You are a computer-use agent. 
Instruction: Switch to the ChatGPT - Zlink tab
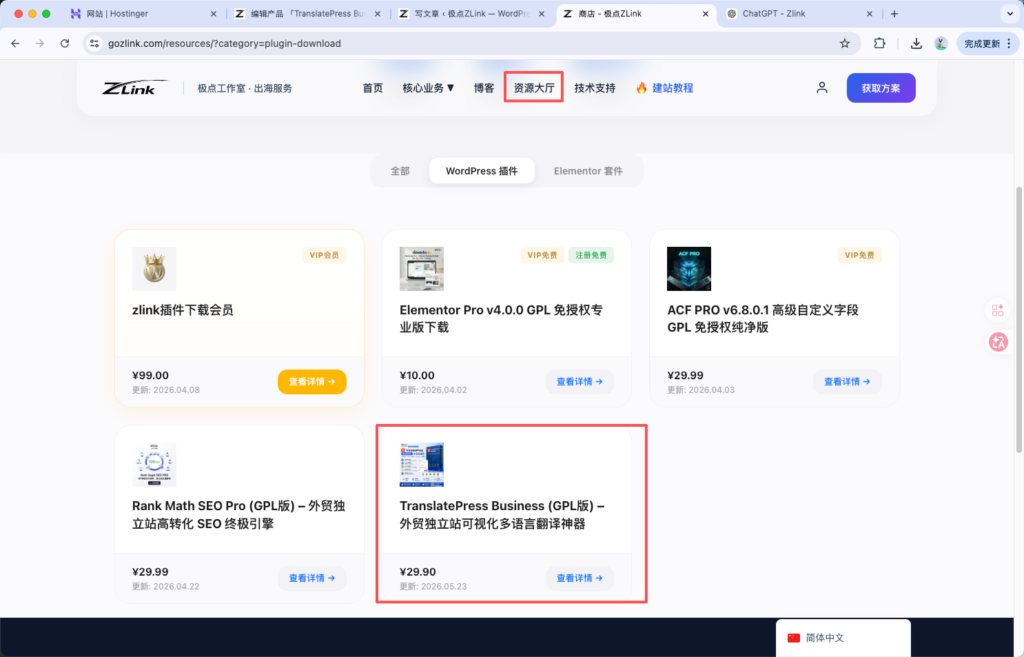point(799,14)
